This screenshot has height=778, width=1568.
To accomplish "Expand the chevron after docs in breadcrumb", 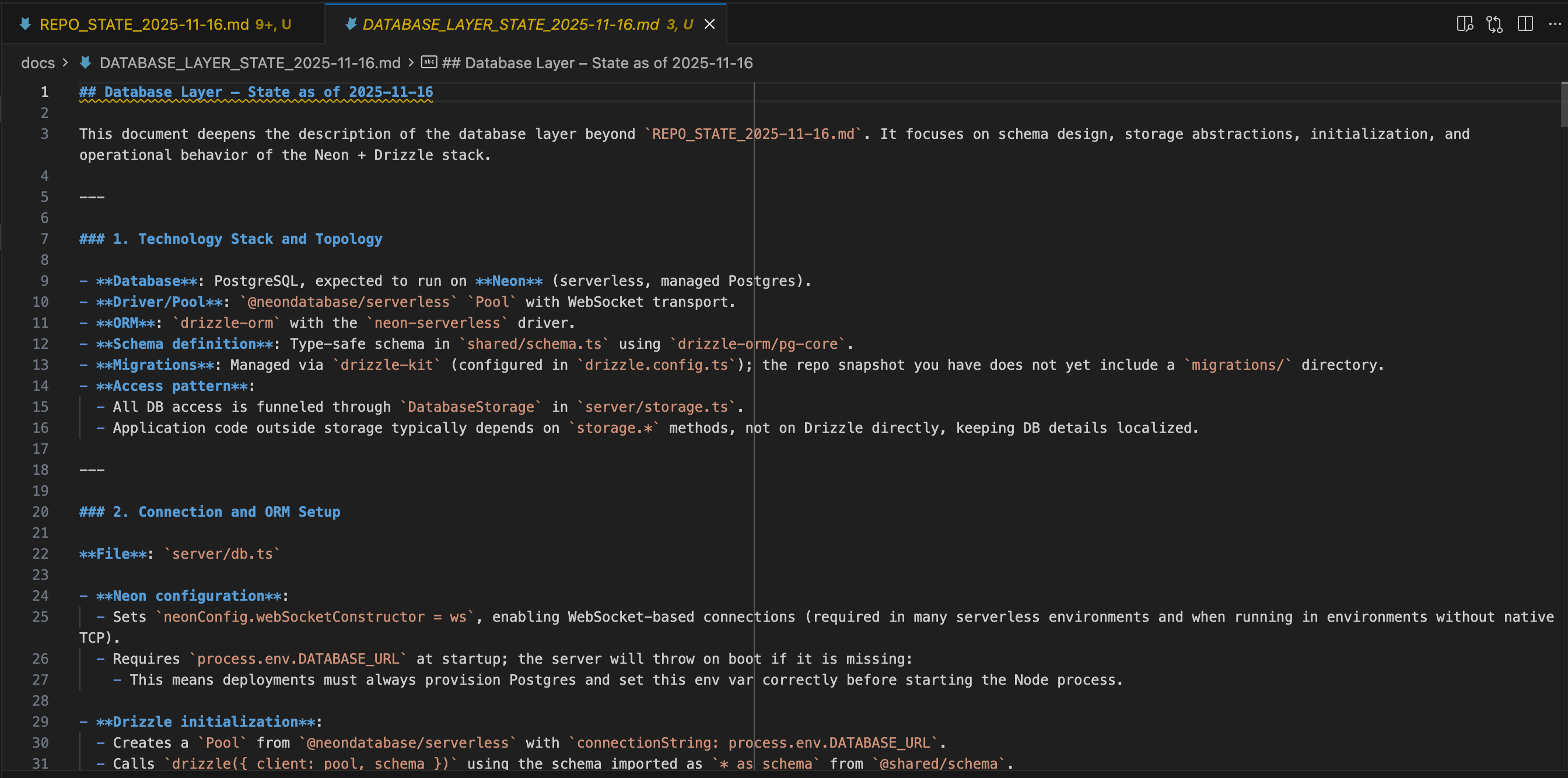I will tap(65, 63).
